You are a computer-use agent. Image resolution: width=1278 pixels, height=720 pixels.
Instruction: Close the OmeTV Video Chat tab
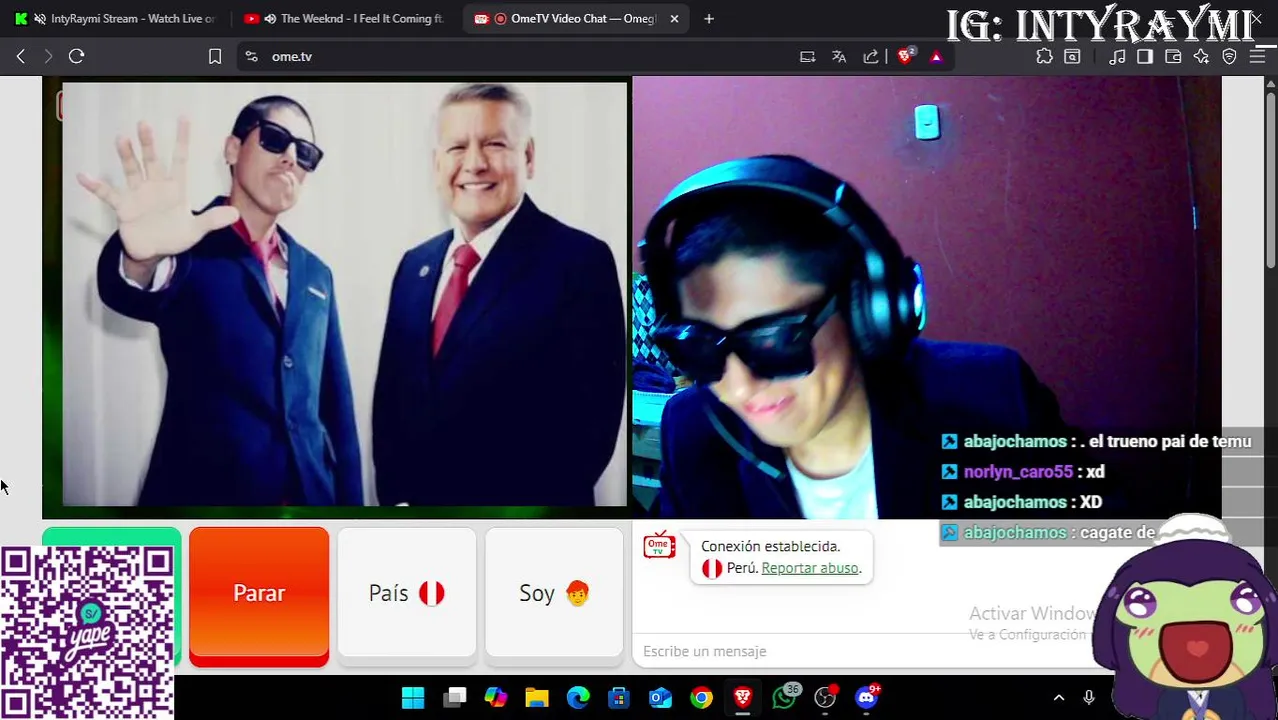pyautogui.click(x=674, y=19)
